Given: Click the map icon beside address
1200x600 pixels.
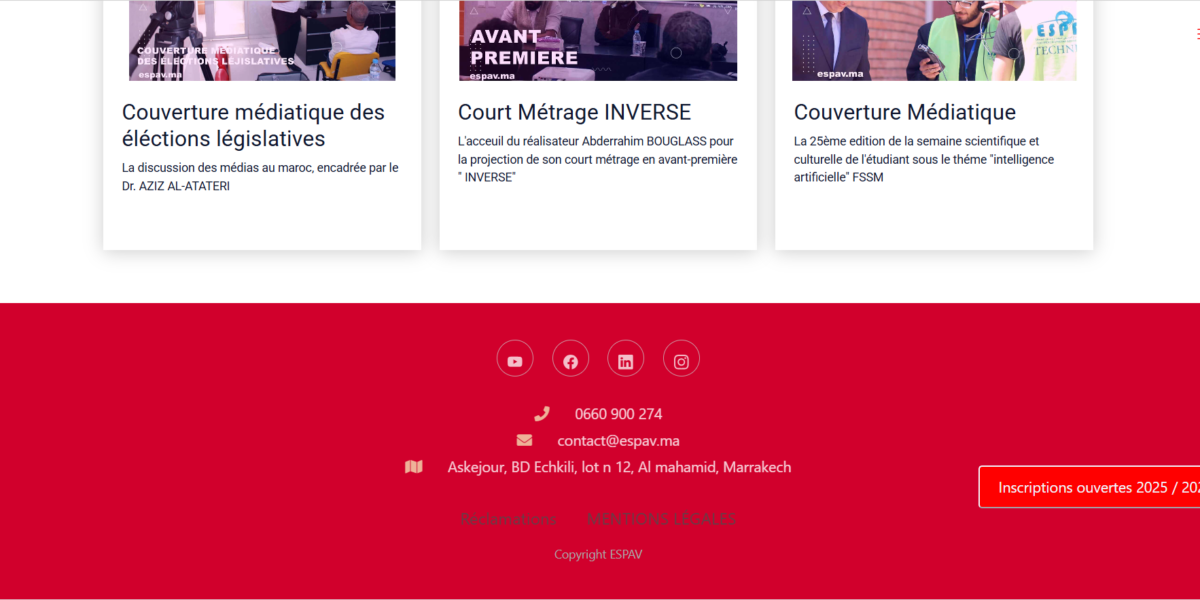Looking at the screenshot, I should pos(414,467).
